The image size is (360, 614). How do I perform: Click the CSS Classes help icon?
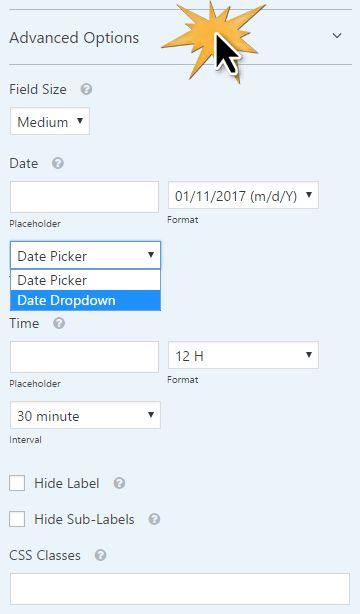click(100, 555)
